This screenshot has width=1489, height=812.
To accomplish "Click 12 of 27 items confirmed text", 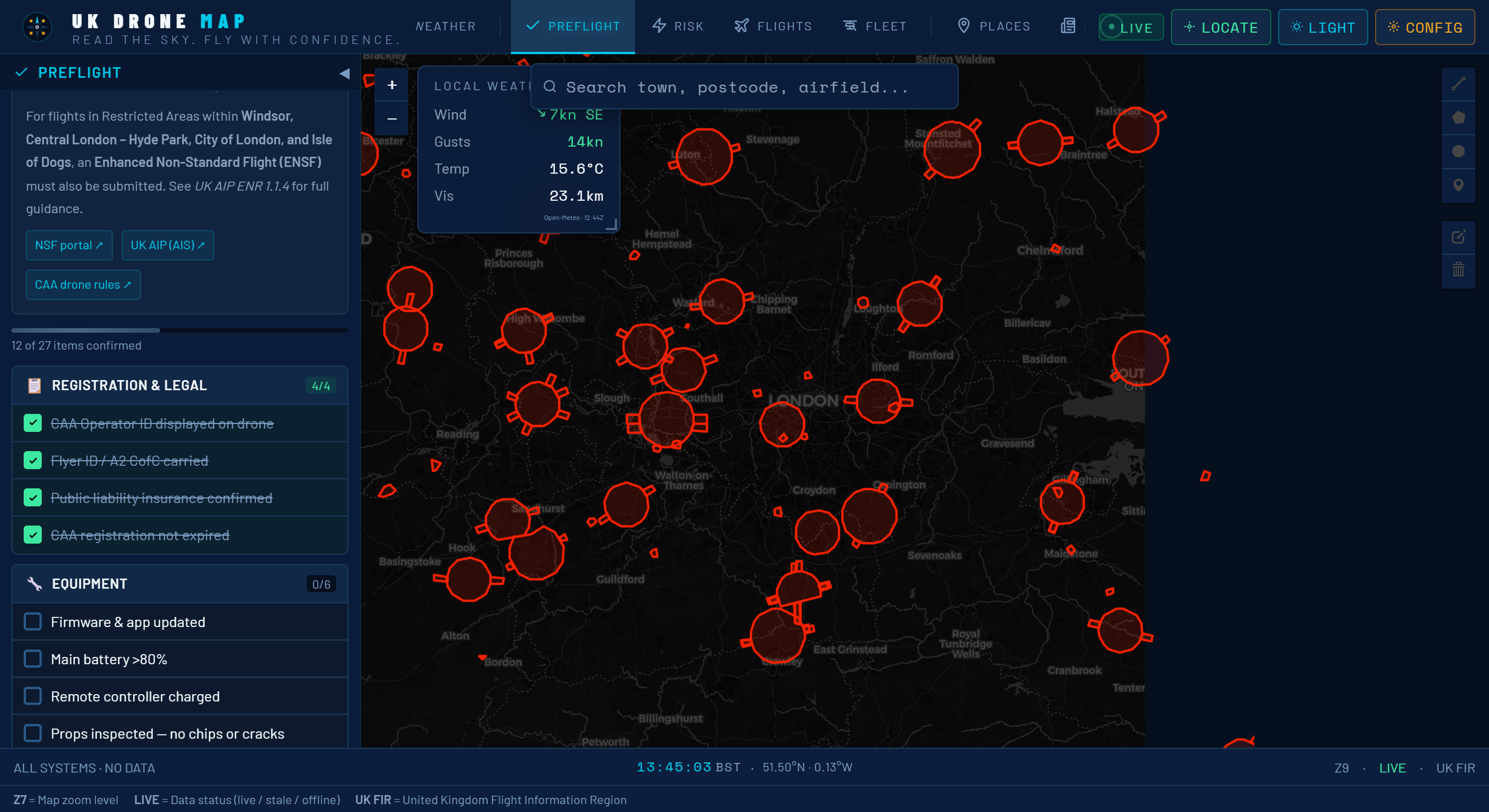I will (76, 346).
